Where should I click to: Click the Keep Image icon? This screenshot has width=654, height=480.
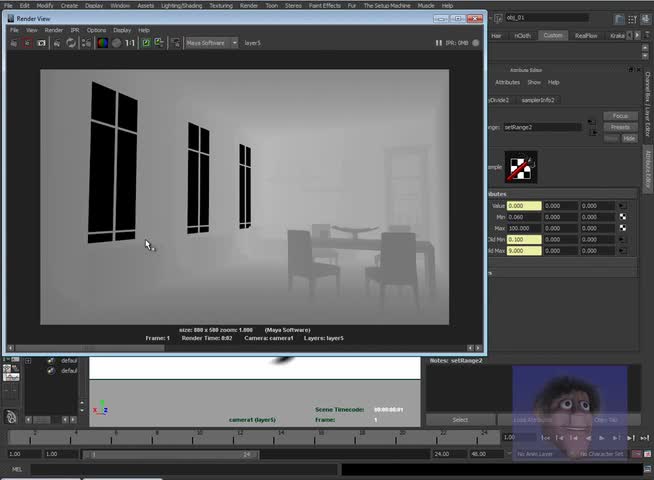[x=146, y=43]
